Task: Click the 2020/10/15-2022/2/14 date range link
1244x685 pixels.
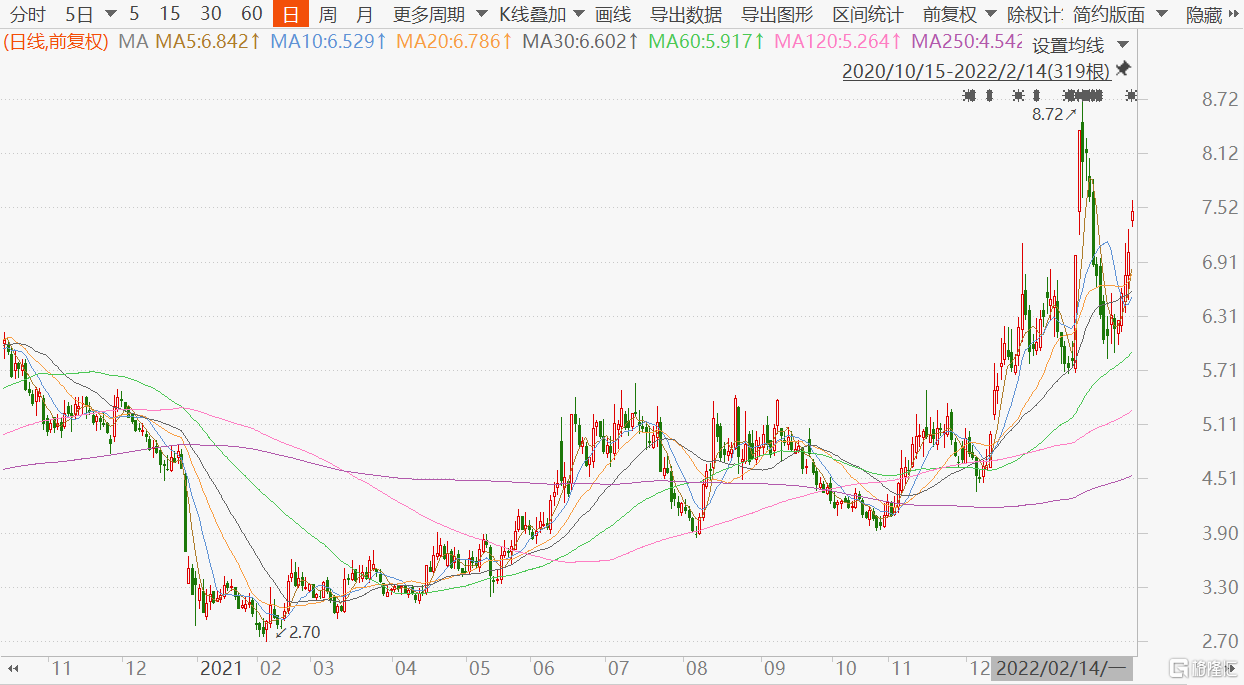Action: (976, 71)
